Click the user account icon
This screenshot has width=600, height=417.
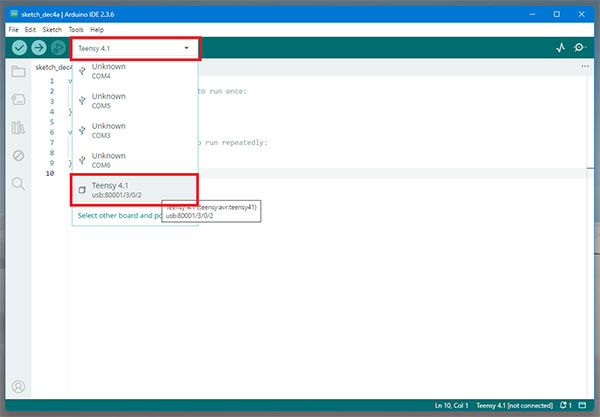point(18,386)
